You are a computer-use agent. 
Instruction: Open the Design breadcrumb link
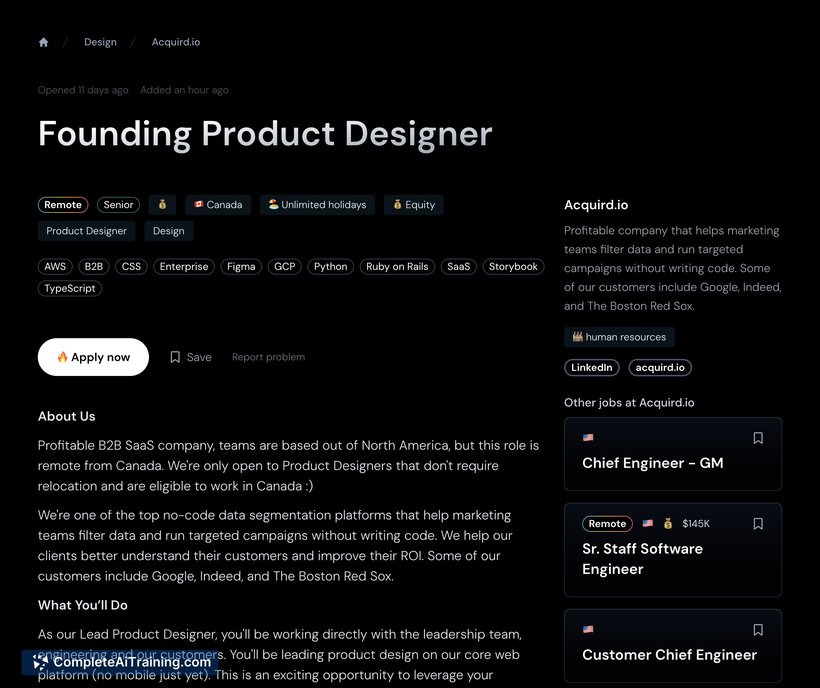pos(100,42)
